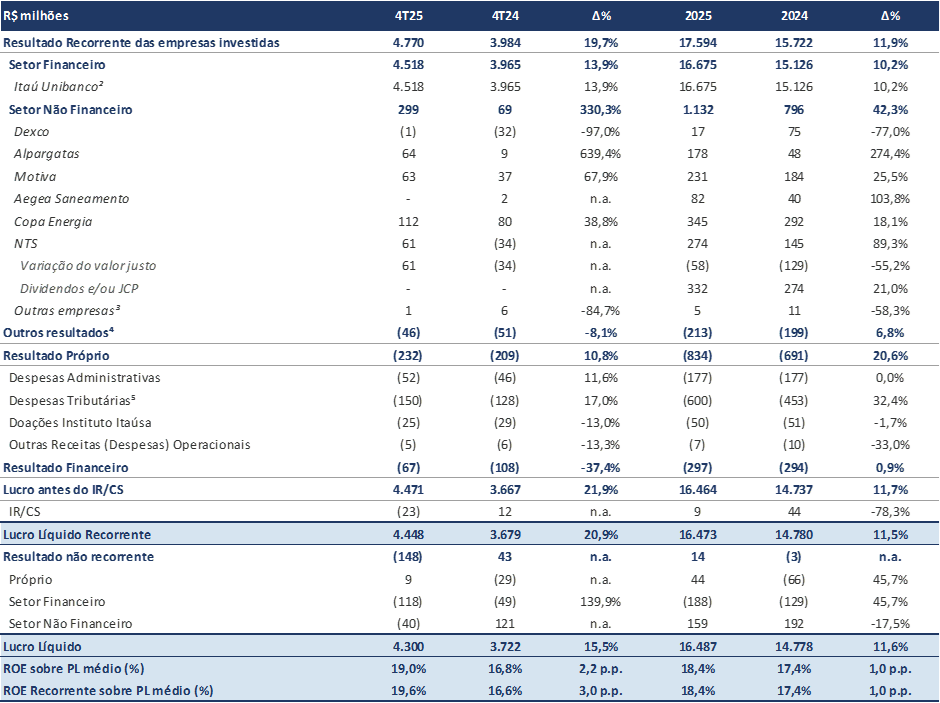
Task: Click the Copa Energia row label
Action: click(55, 221)
